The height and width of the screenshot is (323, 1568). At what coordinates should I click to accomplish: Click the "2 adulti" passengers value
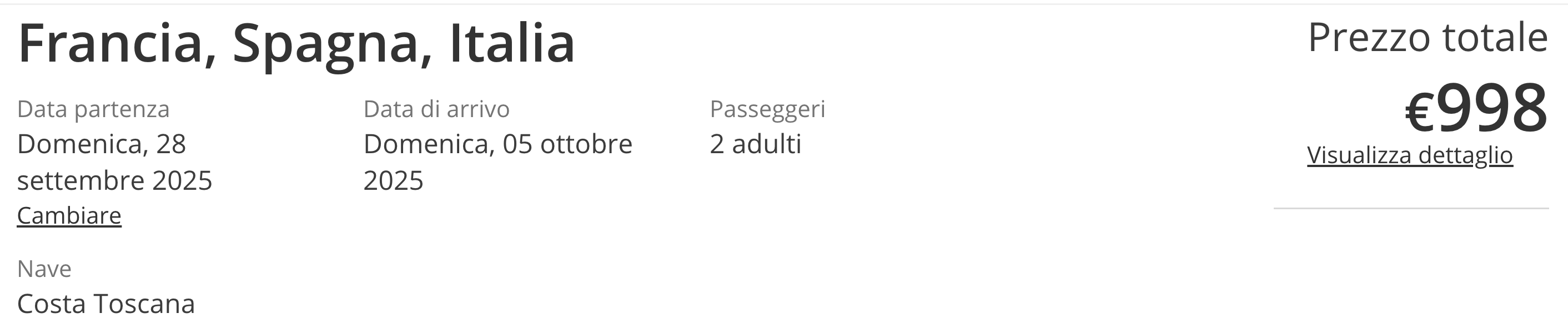click(x=755, y=144)
